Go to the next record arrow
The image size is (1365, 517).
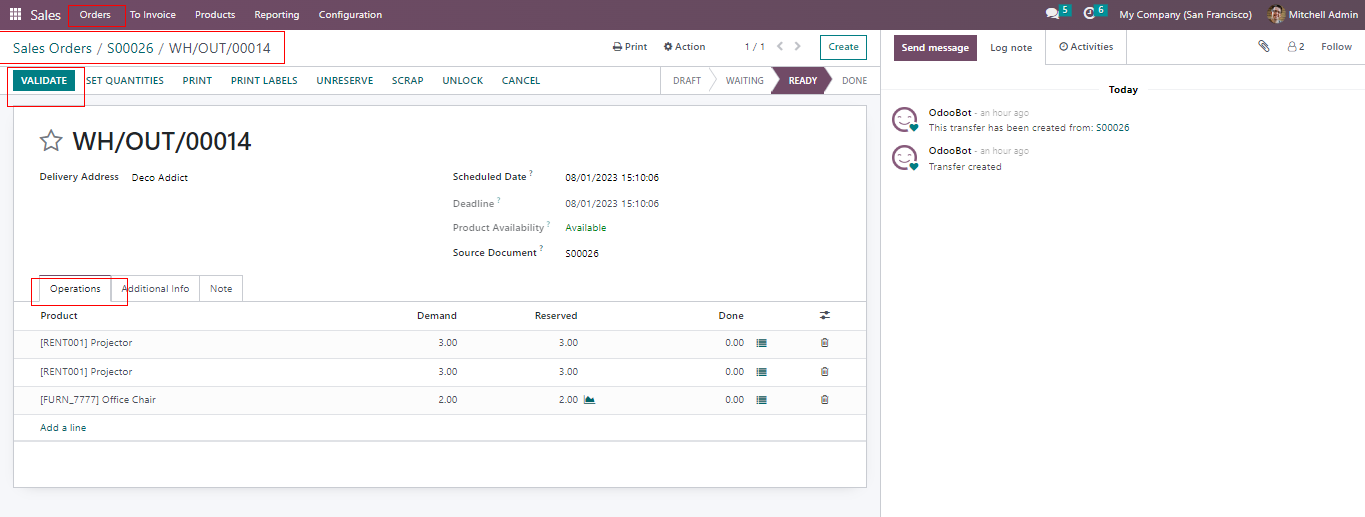point(797,47)
